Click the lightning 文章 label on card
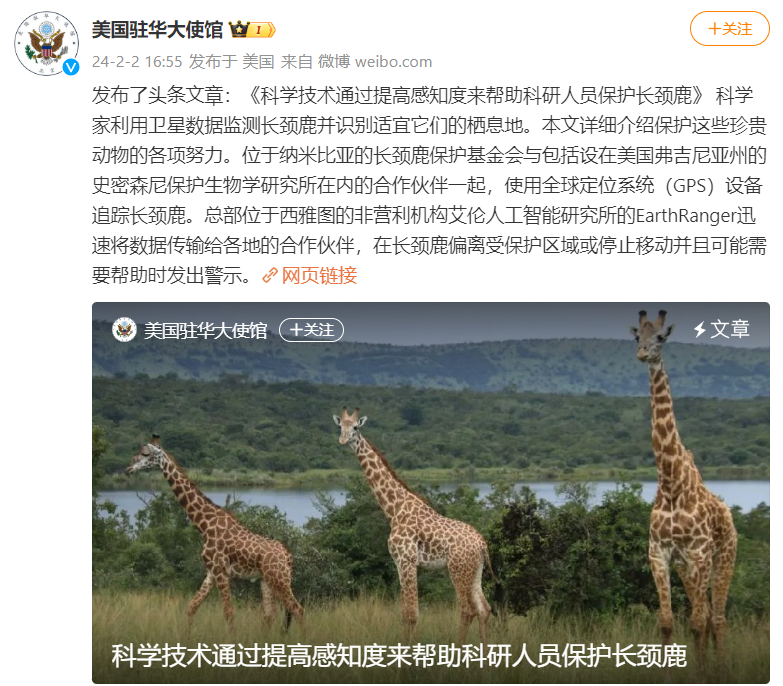Image resolution: width=783 pixels, height=686 pixels. [722, 329]
